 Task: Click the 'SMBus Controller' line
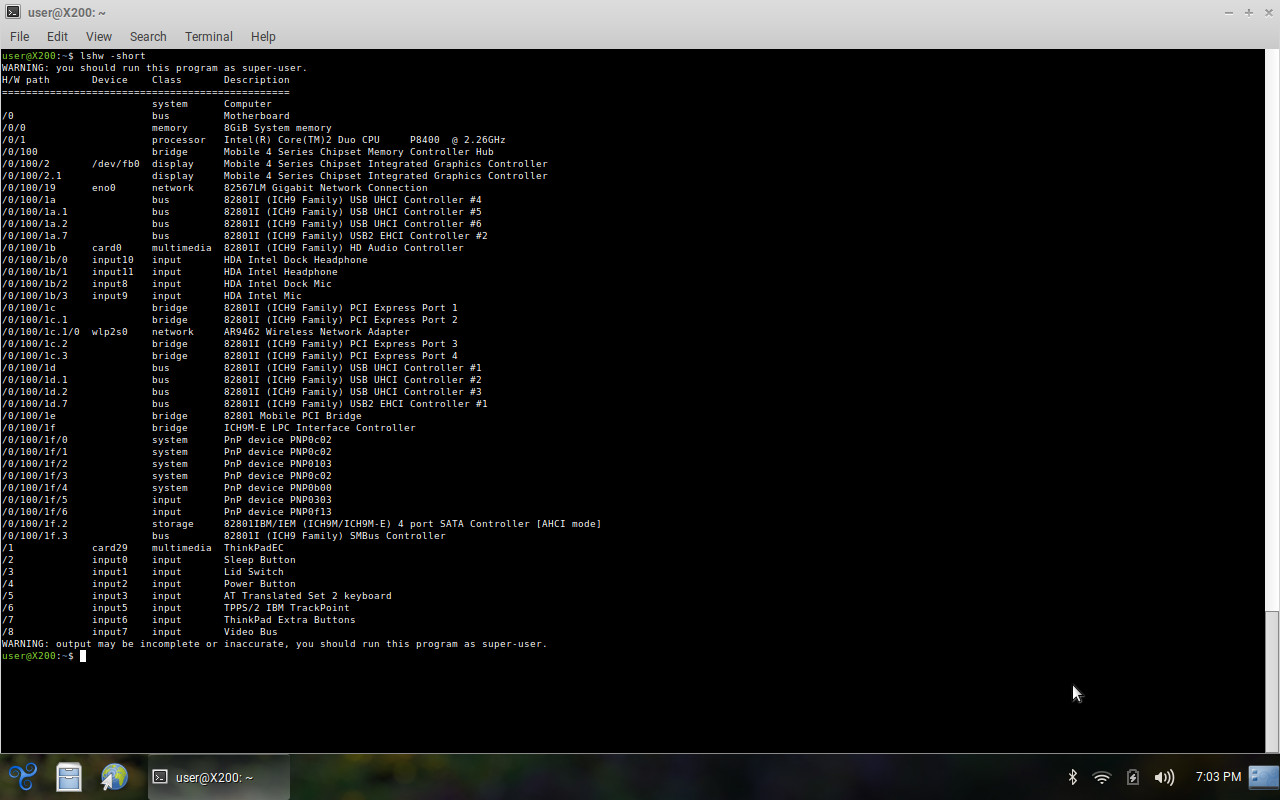335,536
